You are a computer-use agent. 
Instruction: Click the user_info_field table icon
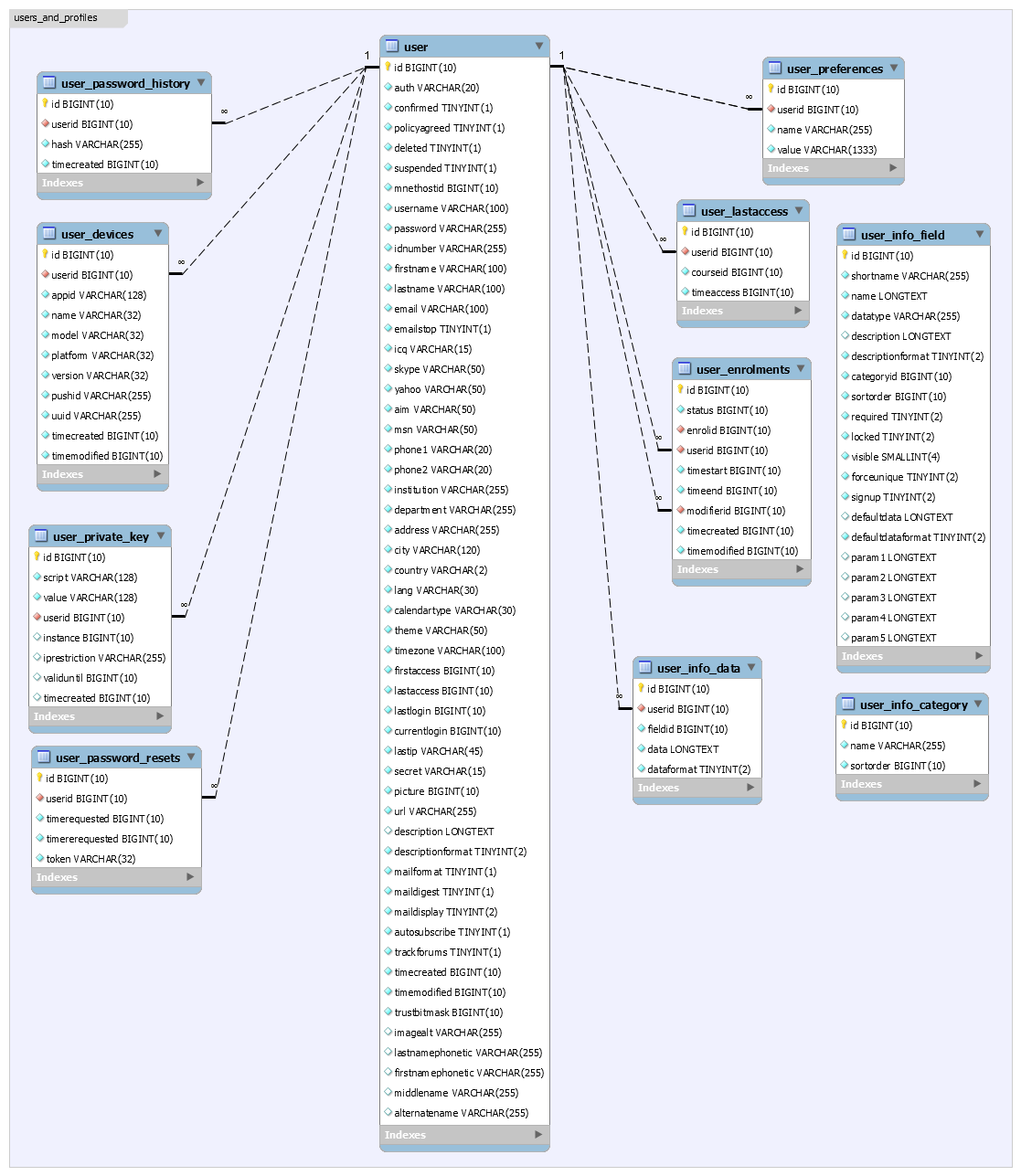pos(849,235)
